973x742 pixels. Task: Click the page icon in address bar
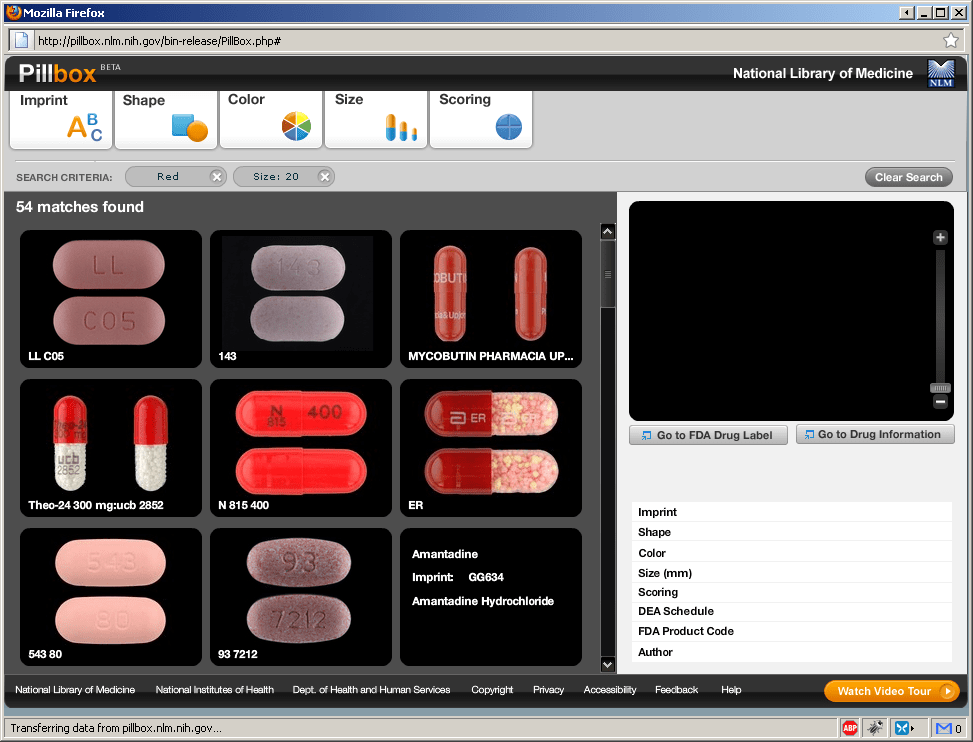[x=21, y=40]
